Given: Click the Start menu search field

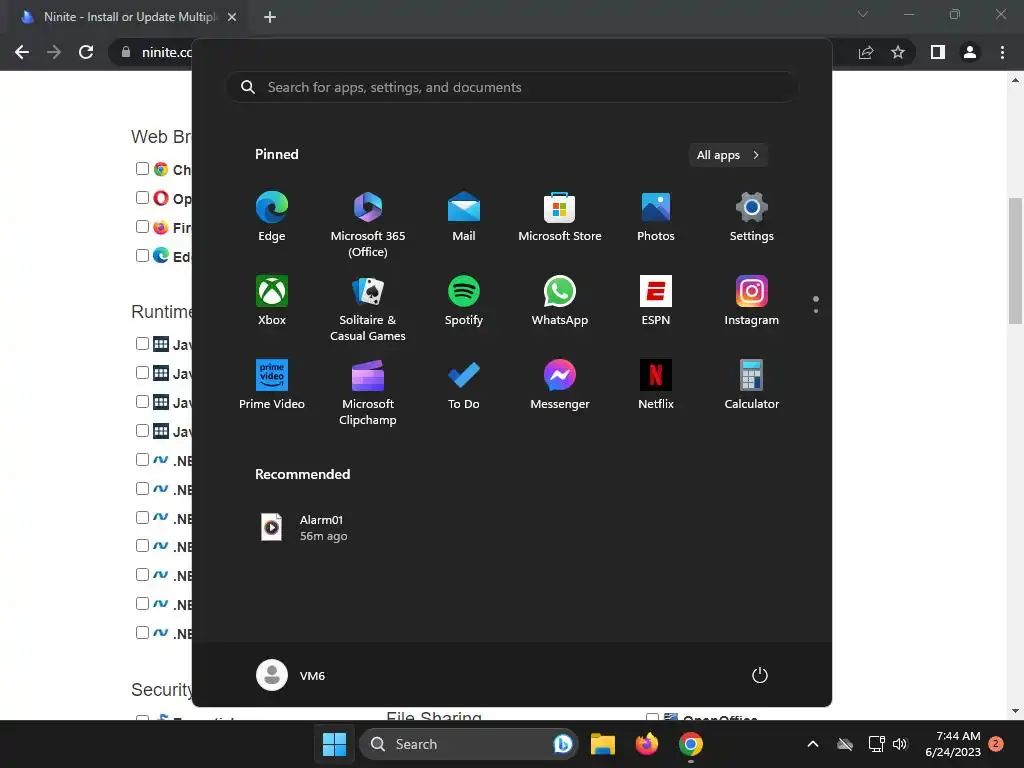Looking at the screenshot, I should tap(512, 88).
